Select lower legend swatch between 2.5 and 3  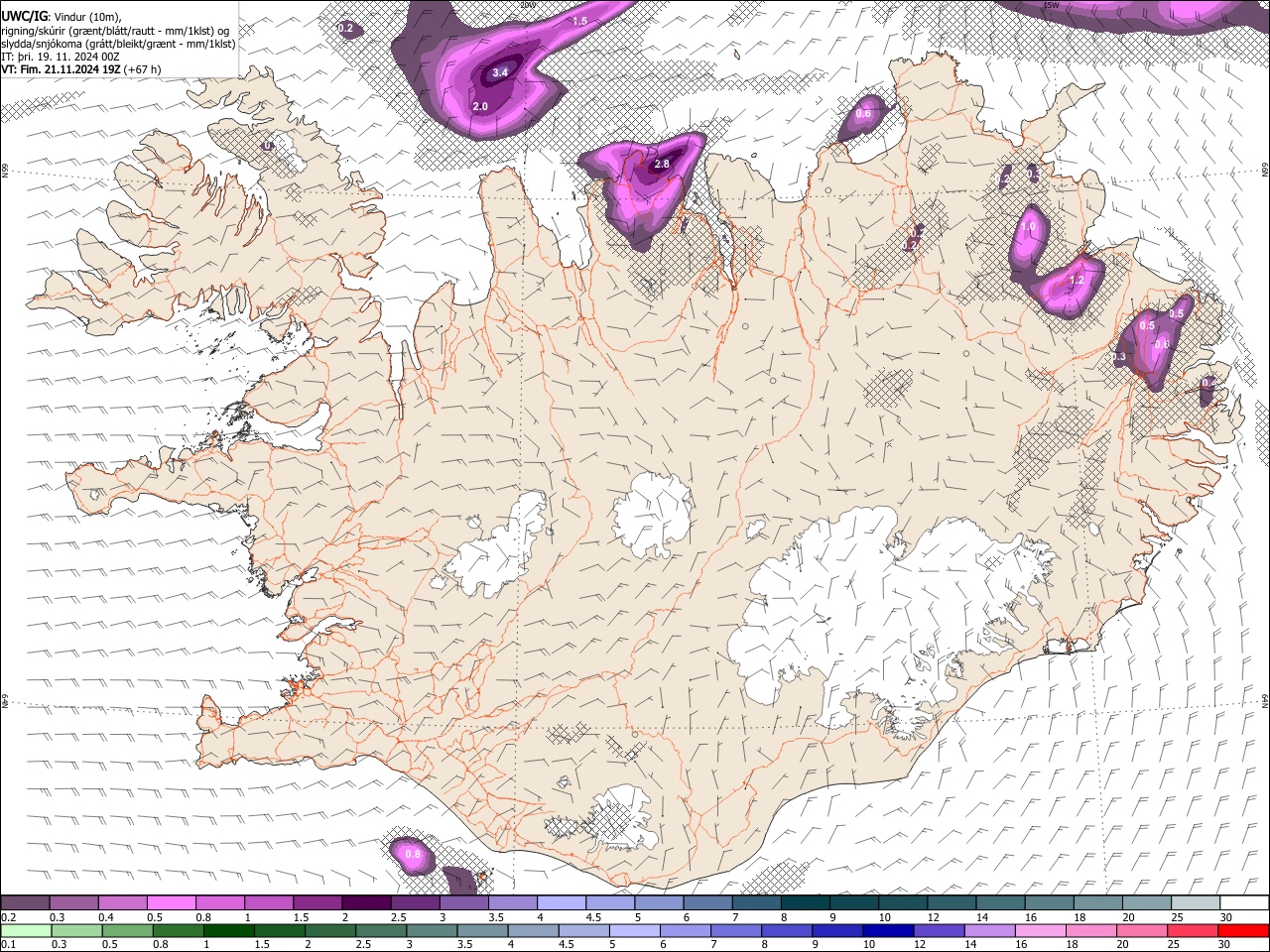(x=381, y=930)
